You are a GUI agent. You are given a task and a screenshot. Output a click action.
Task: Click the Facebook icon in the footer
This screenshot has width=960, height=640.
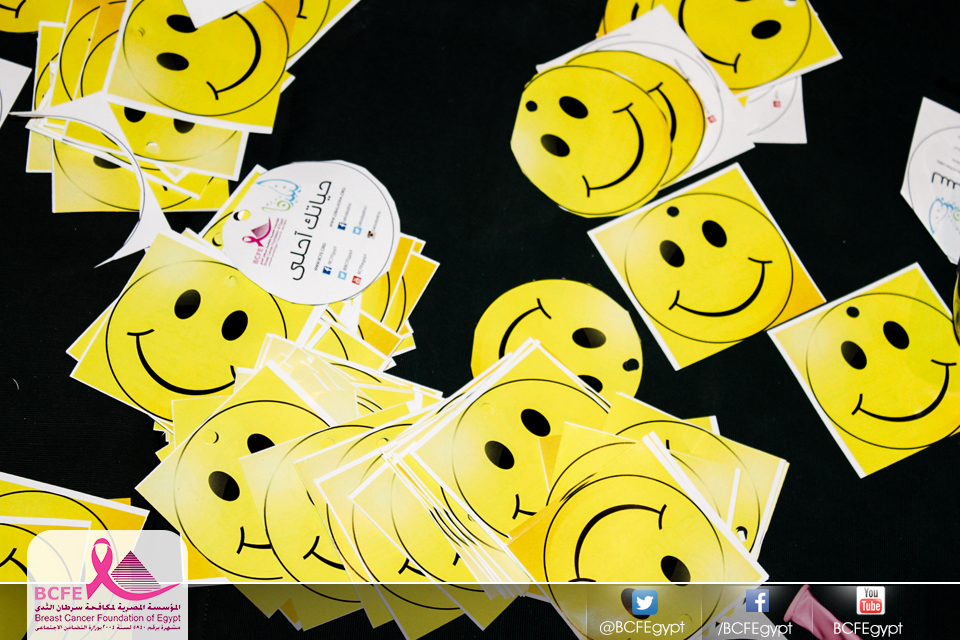757,601
